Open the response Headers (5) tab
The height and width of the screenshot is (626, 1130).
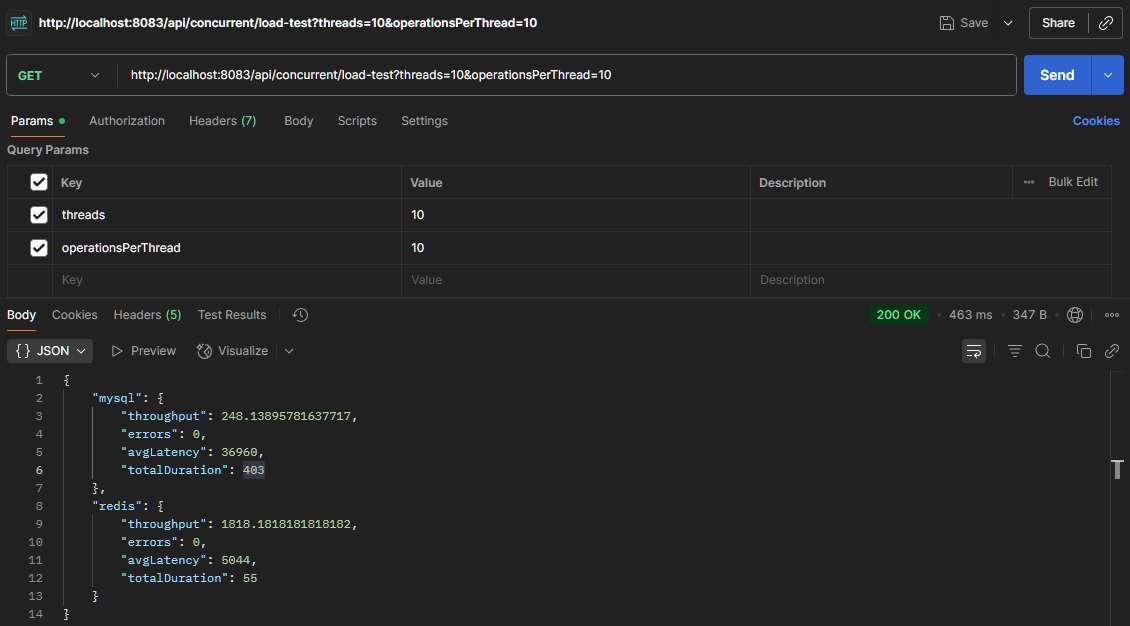coord(147,315)
